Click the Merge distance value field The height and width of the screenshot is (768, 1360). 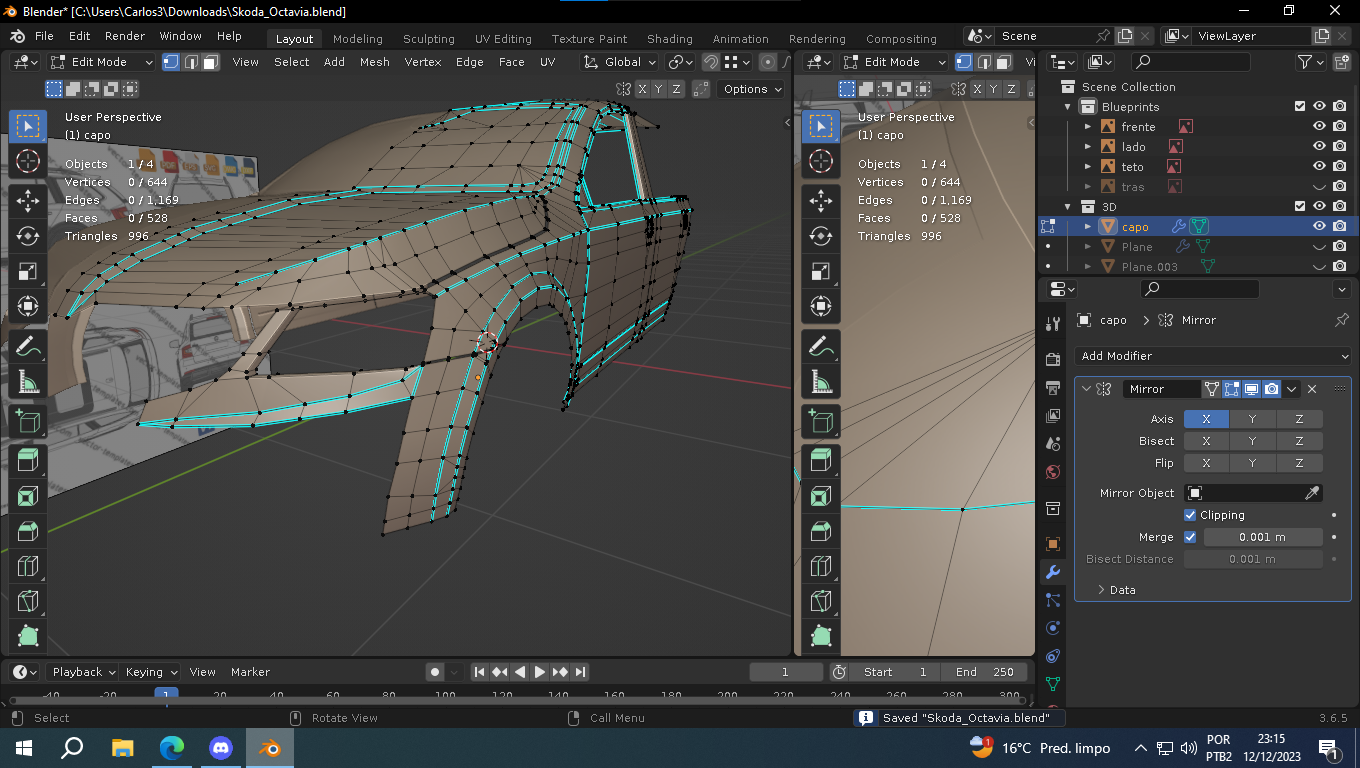point(1262,537)
